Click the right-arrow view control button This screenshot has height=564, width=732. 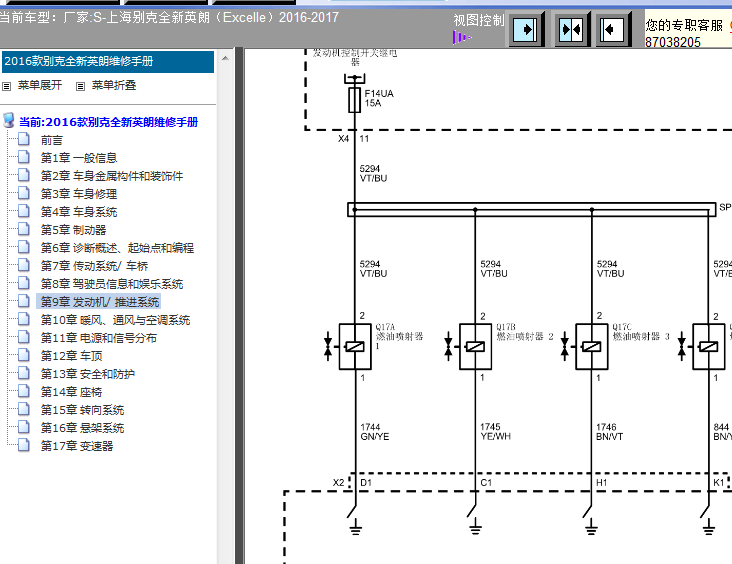[x=526, y=30]
